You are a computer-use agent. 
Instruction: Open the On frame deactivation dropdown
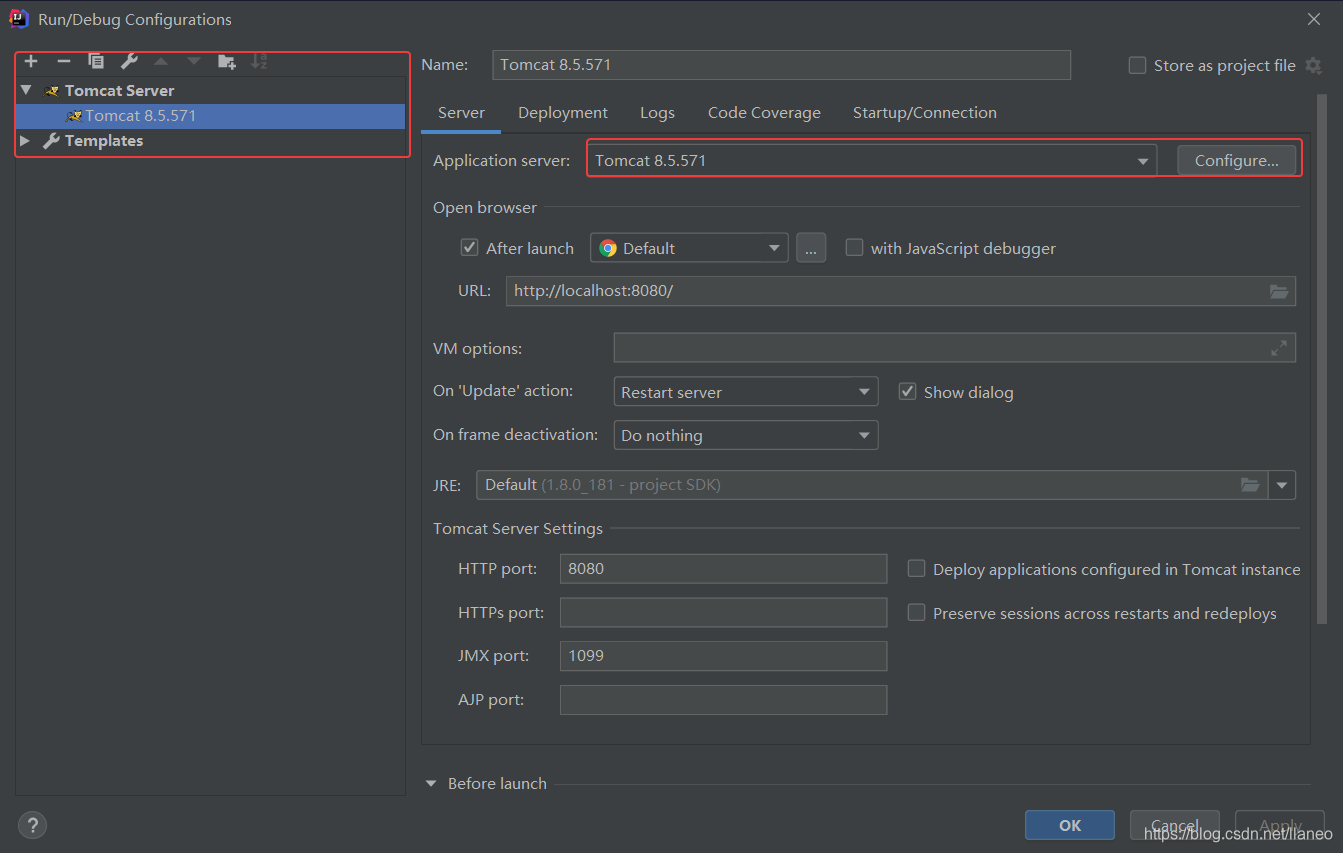coord(745,435)
